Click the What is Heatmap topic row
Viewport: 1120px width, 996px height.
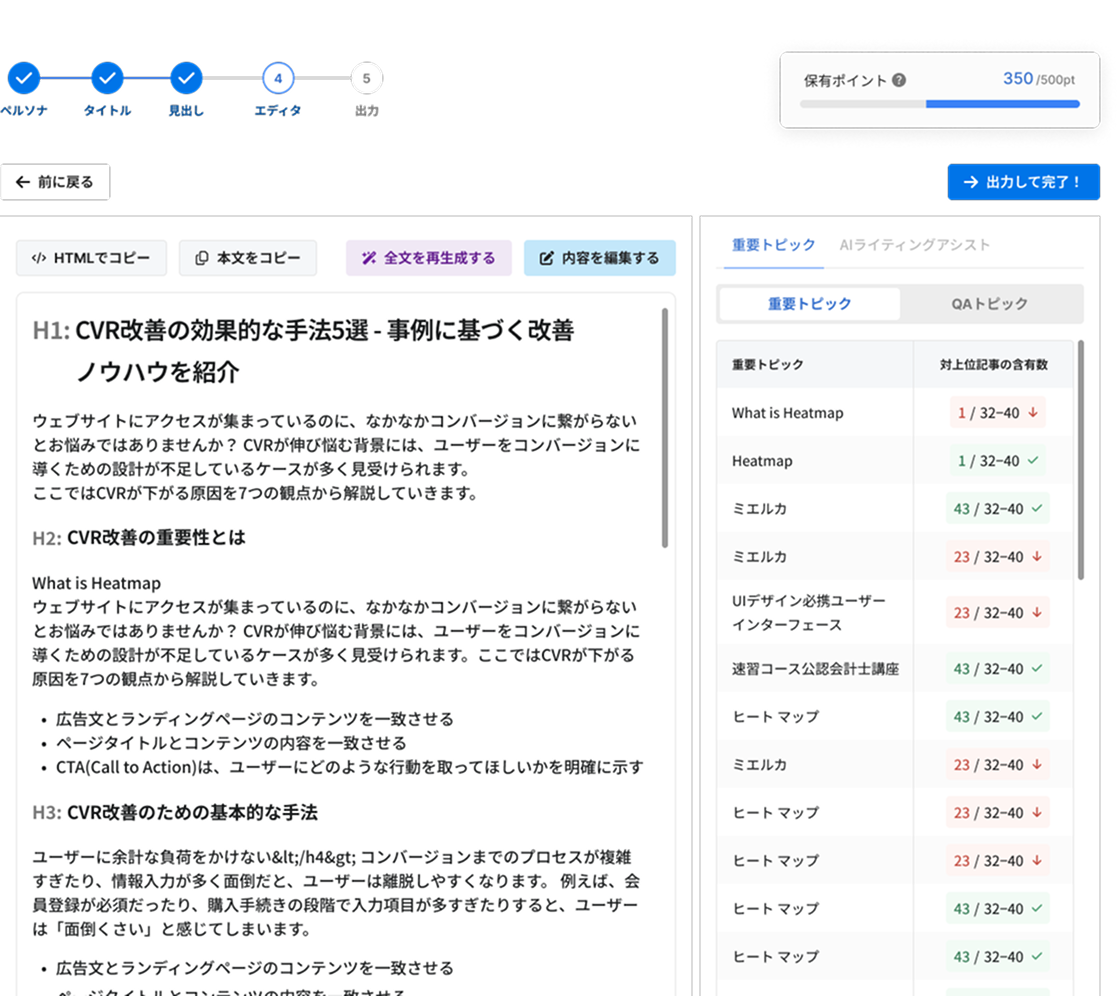point(788,413)
